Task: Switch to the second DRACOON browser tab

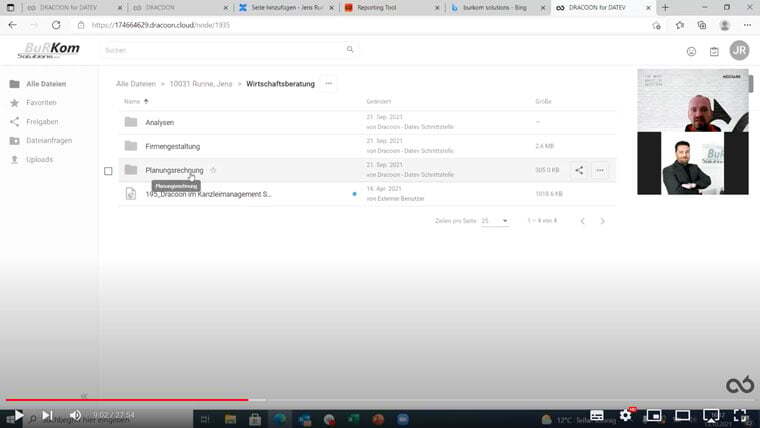Action: click(x=177, y=8)
